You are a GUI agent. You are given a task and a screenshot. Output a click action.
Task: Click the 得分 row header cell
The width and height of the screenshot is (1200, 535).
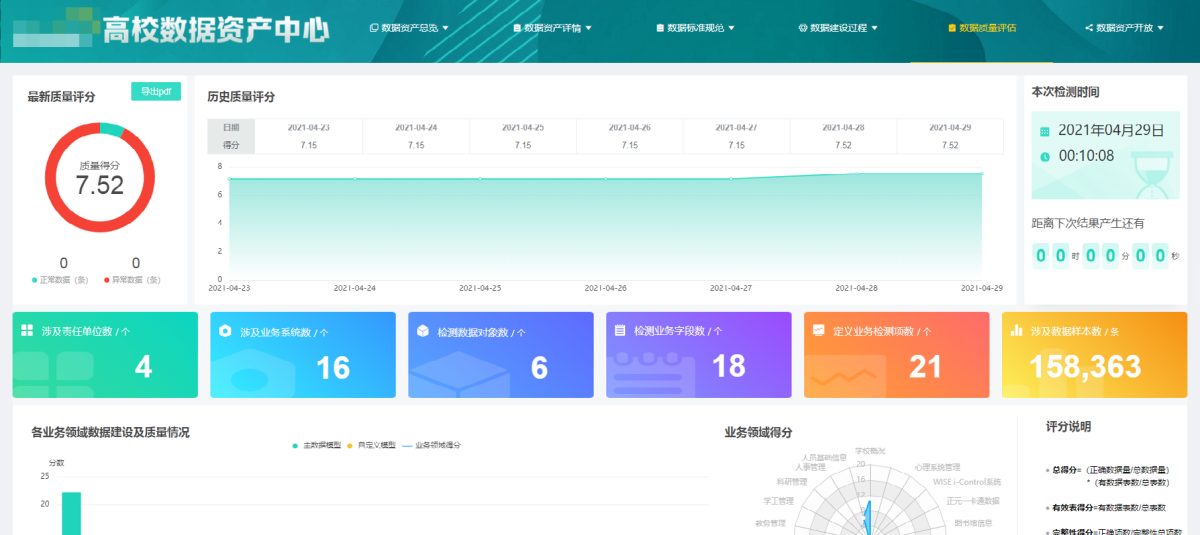tap(231, 145)
